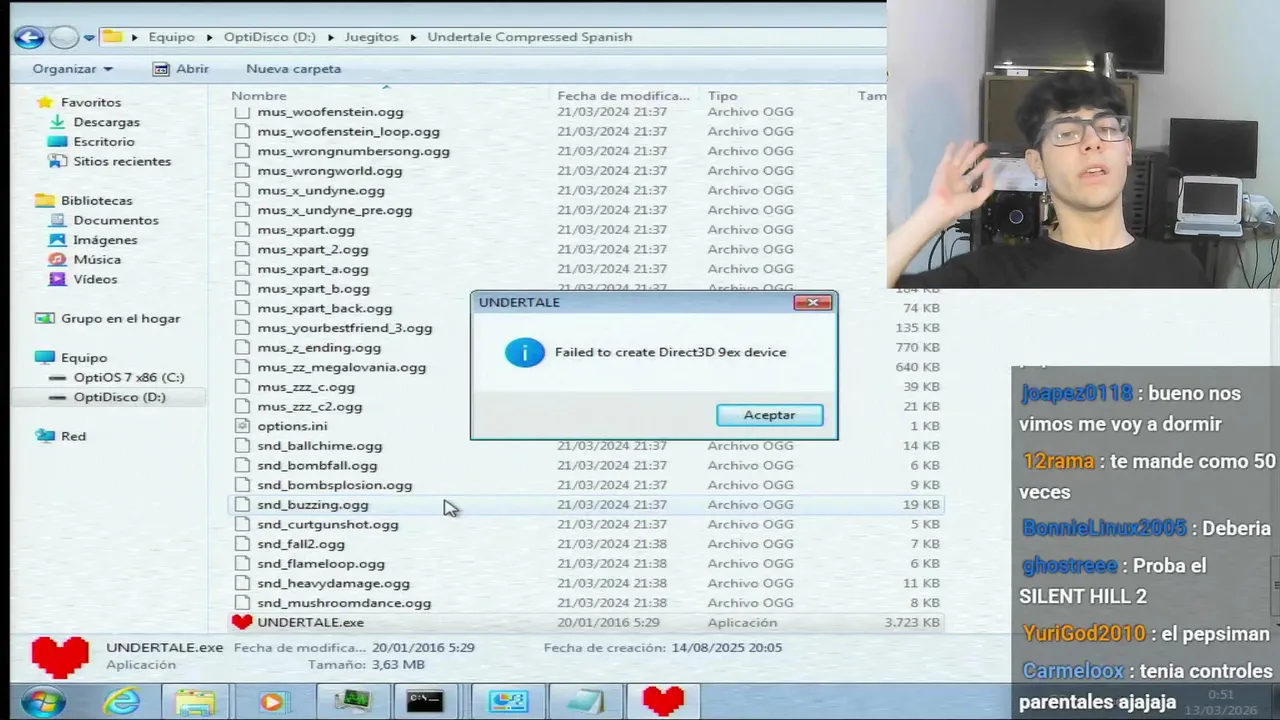Click the file icon beside snd_flameloop.ogg
The height and width of the screenshot is (720, 1280).
242,563
